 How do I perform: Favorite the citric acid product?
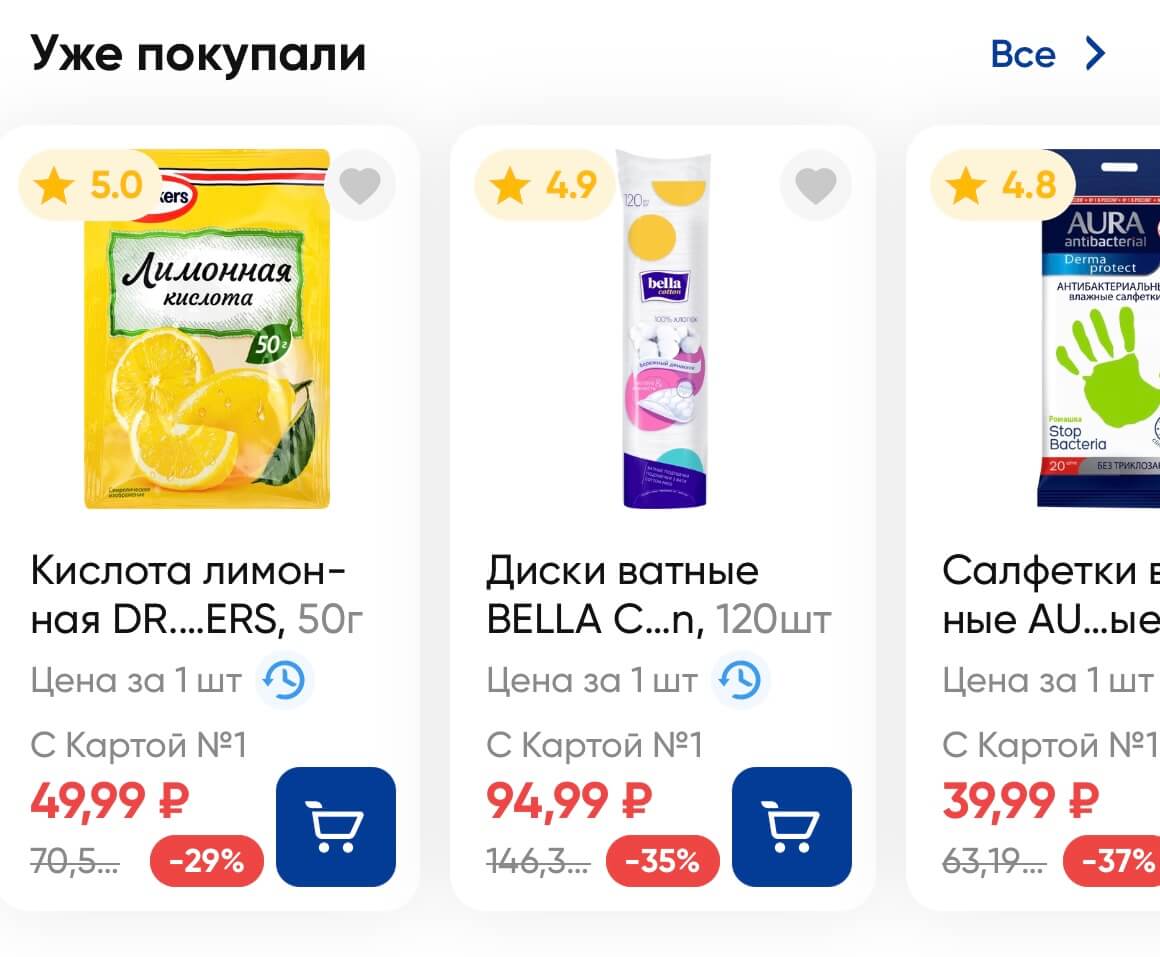coord(360,185)
